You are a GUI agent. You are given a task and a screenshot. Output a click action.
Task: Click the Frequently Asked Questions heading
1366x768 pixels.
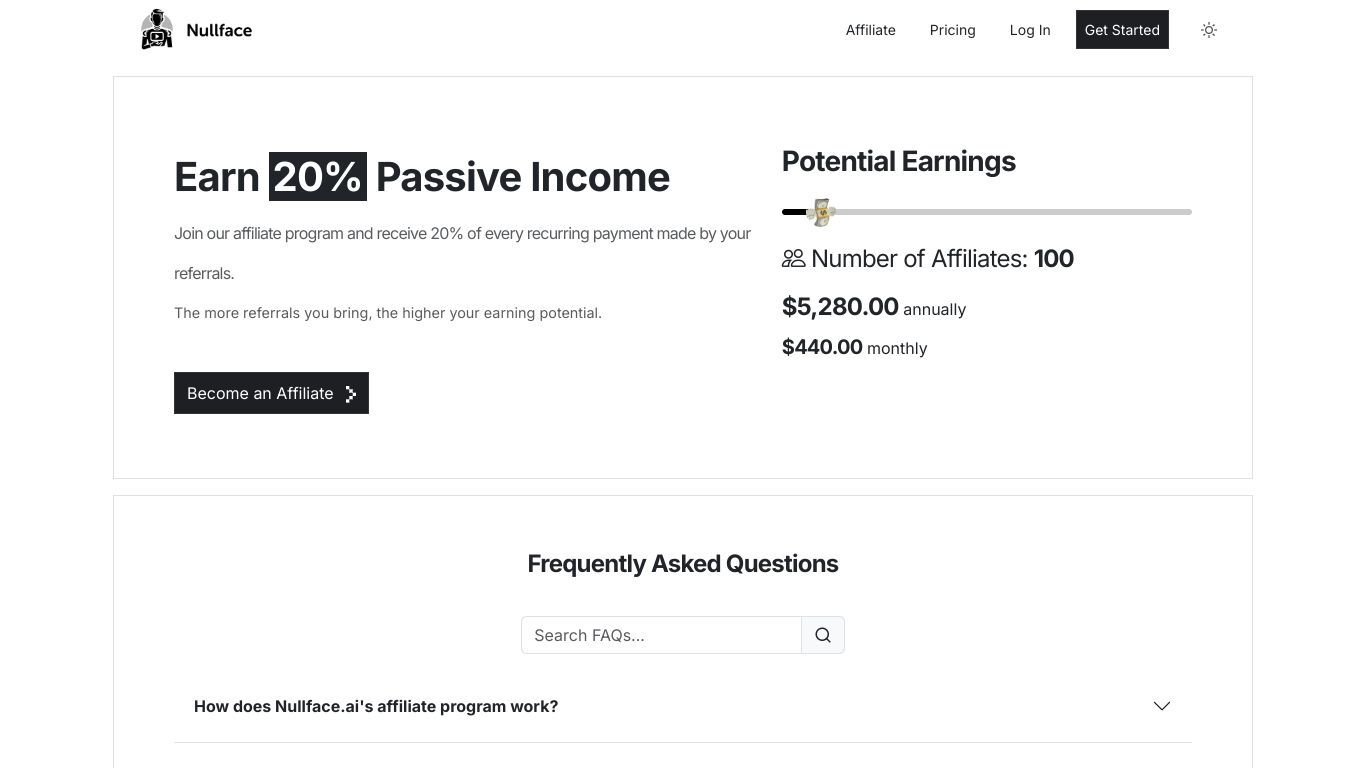(683, 564)
